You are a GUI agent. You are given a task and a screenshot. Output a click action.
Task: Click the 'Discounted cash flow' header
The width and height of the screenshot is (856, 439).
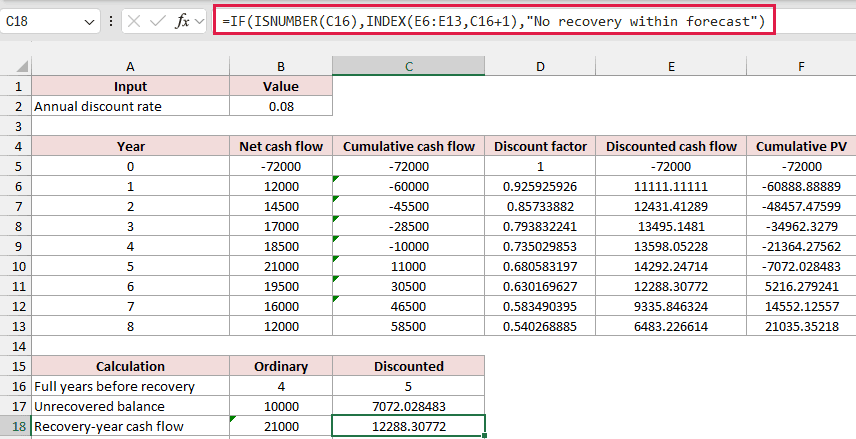pos(671,146)
